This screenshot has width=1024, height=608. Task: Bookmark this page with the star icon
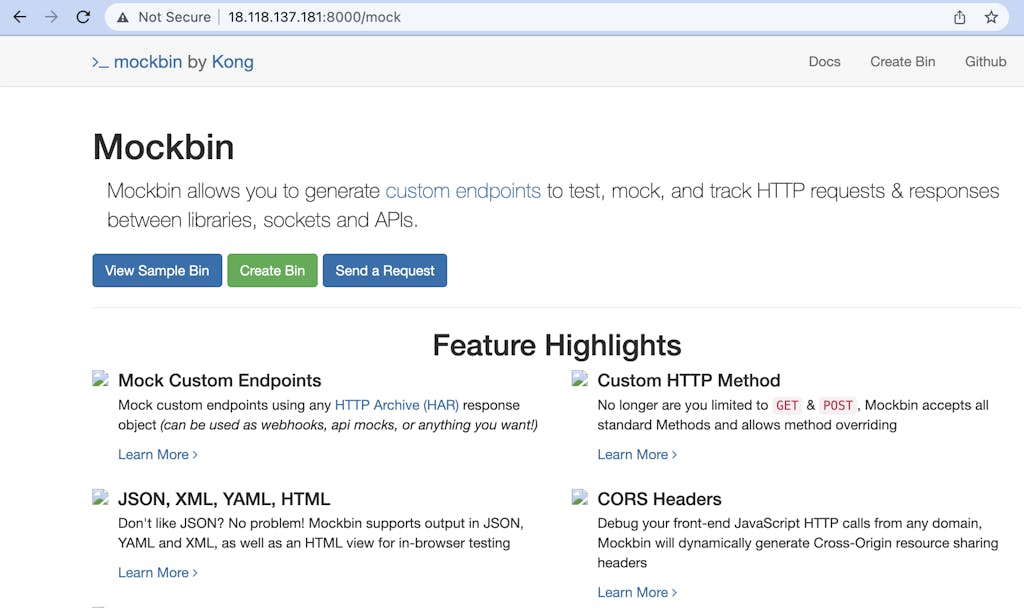coord(991,17)
